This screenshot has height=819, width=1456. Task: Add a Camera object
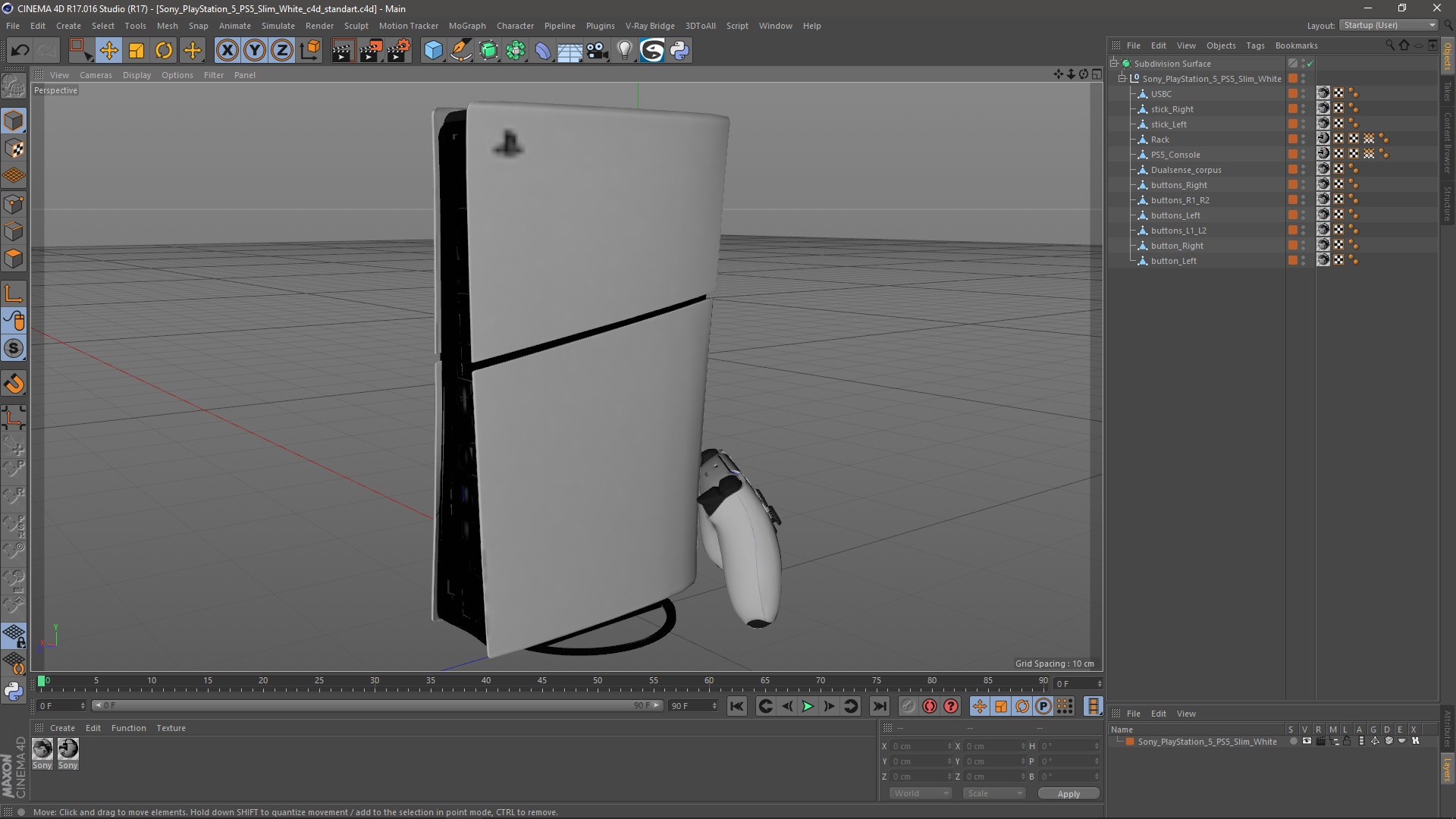tap(598, 51)
